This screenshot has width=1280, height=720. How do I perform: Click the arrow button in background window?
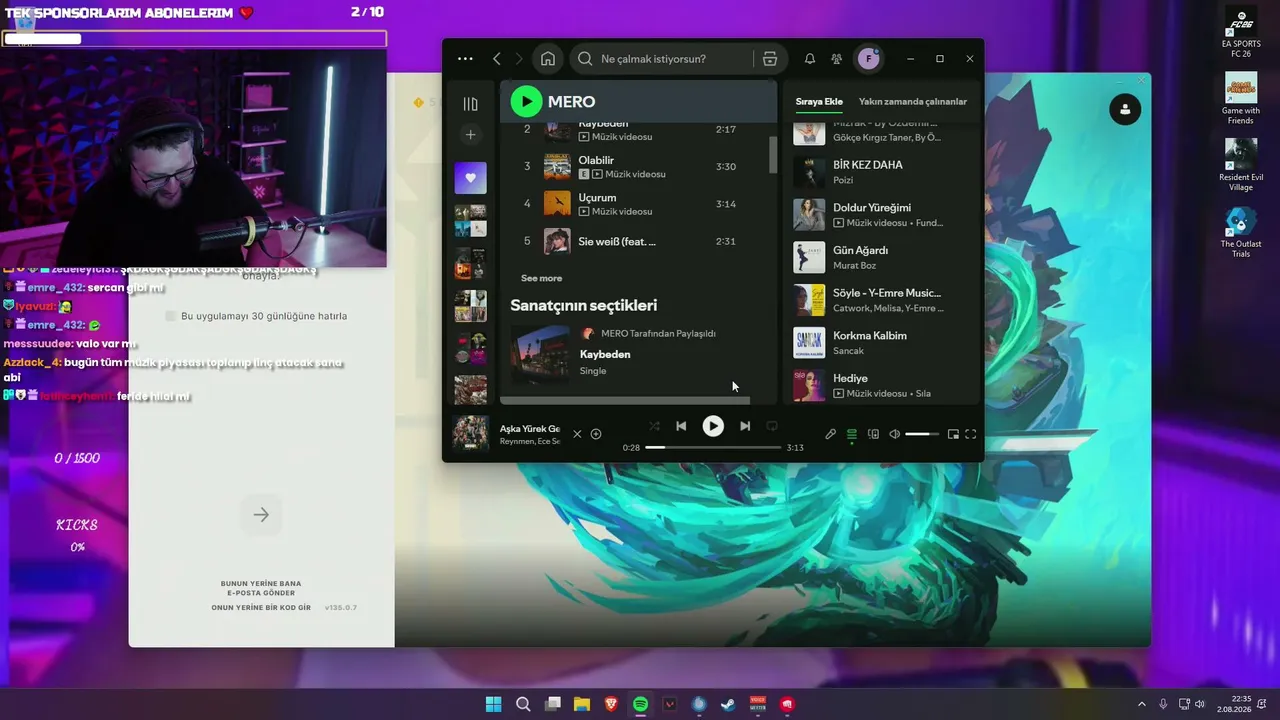click(x=261, y=515)
